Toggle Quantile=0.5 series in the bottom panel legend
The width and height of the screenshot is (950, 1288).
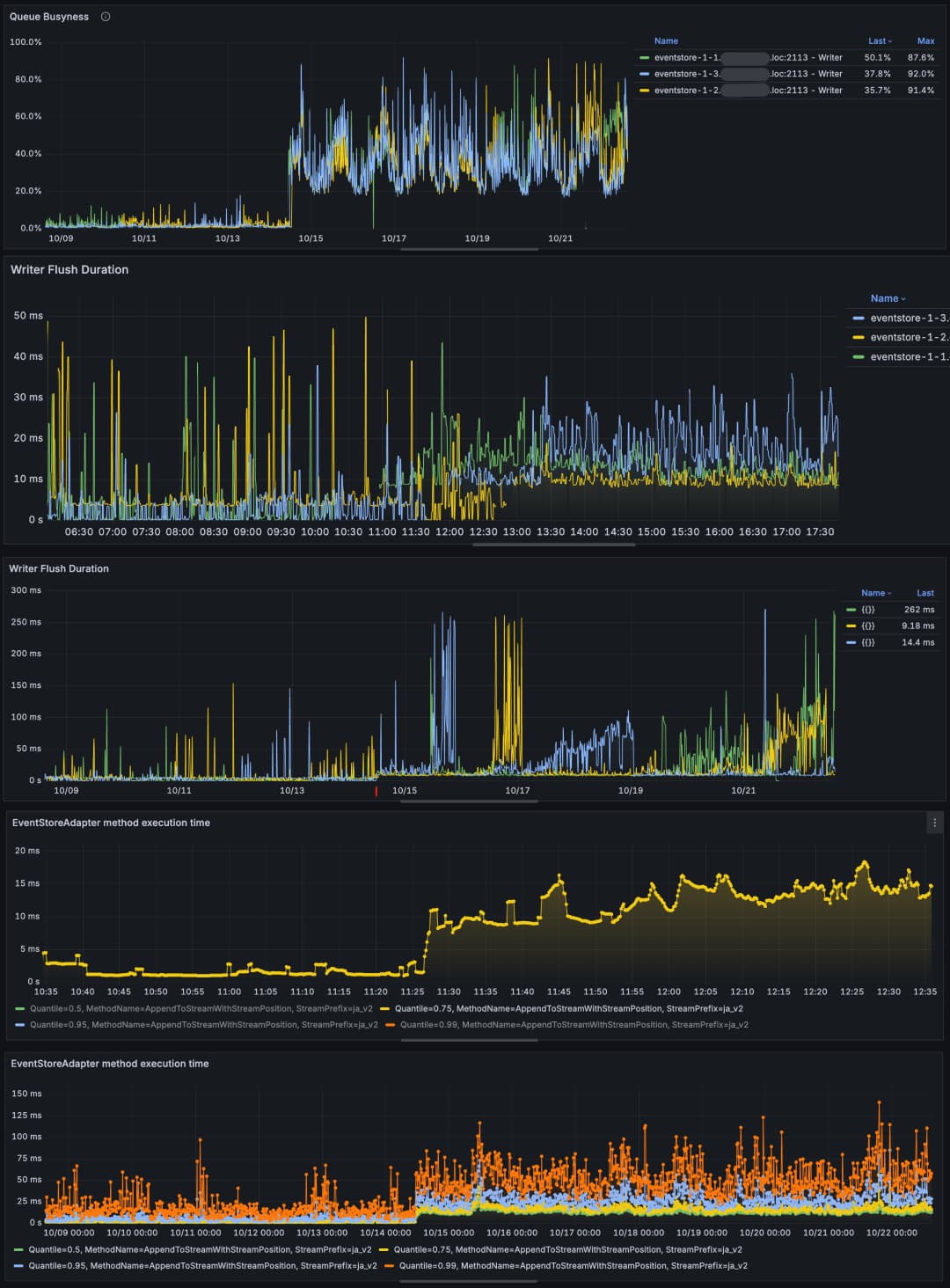tap(200, 1249)
